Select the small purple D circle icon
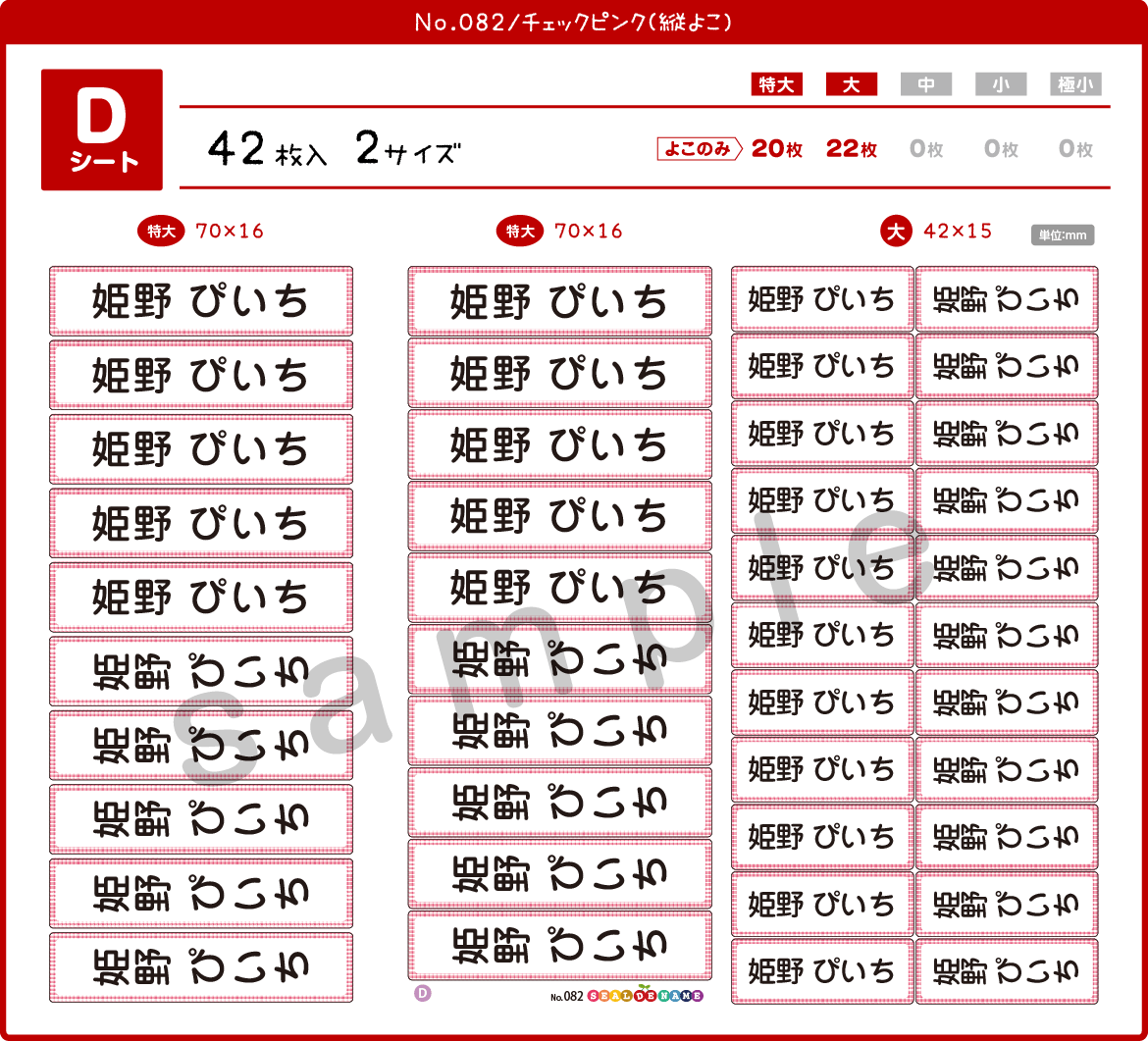 [x=423, y=993]
